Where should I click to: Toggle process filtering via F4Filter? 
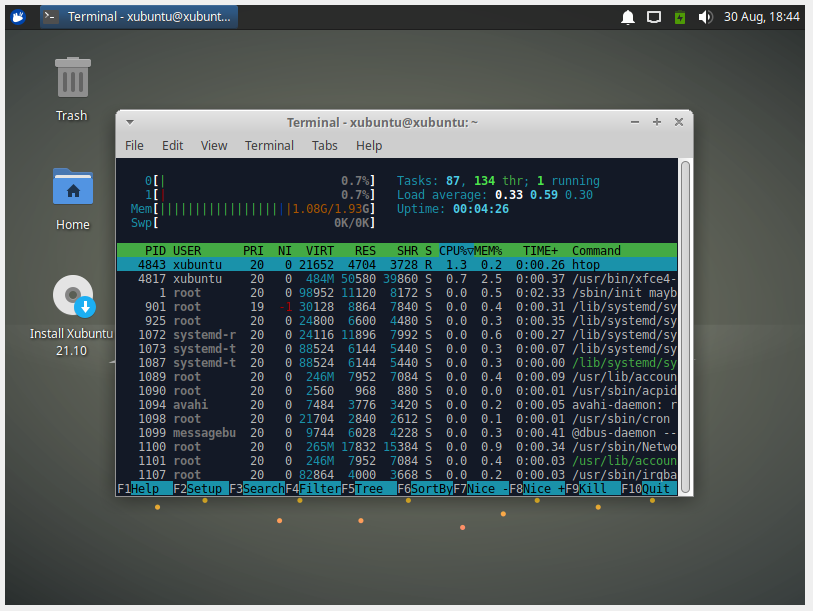(312, 489)
